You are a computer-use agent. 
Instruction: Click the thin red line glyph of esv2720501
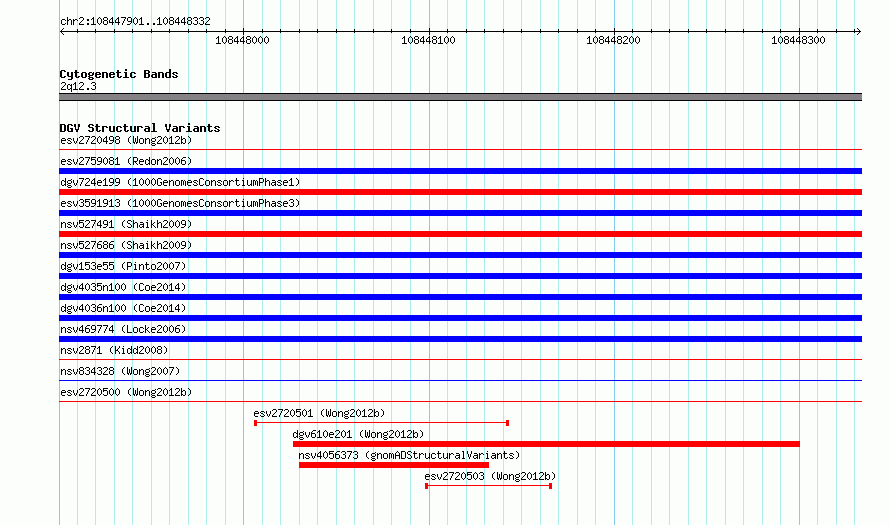(381, 423)
